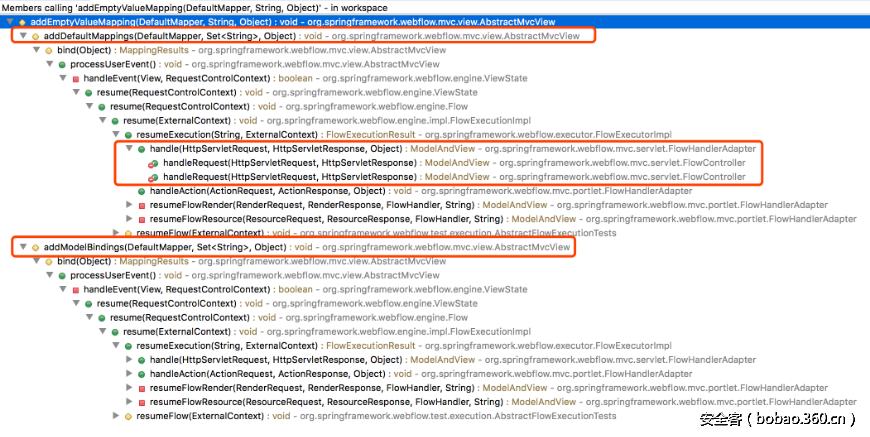Expand the first resumeFlowResource node
Screen dimensions: 870x437
pos(128,218)
